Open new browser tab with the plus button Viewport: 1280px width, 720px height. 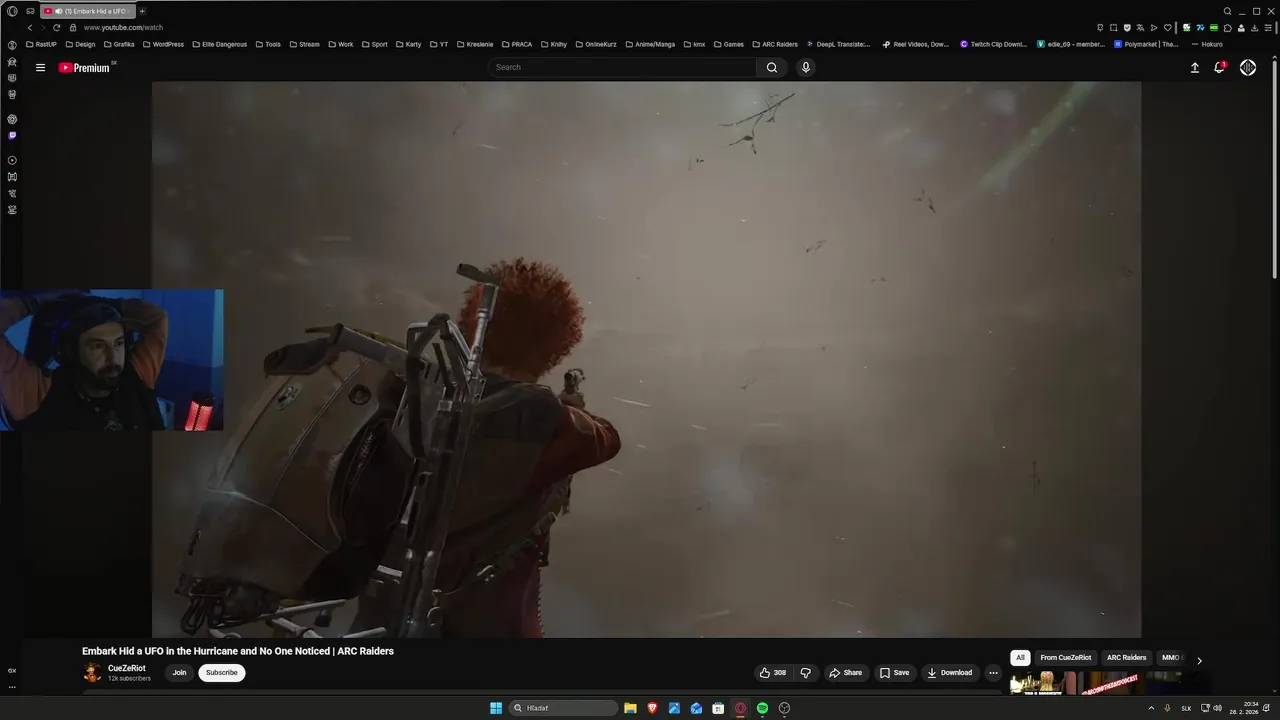(x=142, y=11)
